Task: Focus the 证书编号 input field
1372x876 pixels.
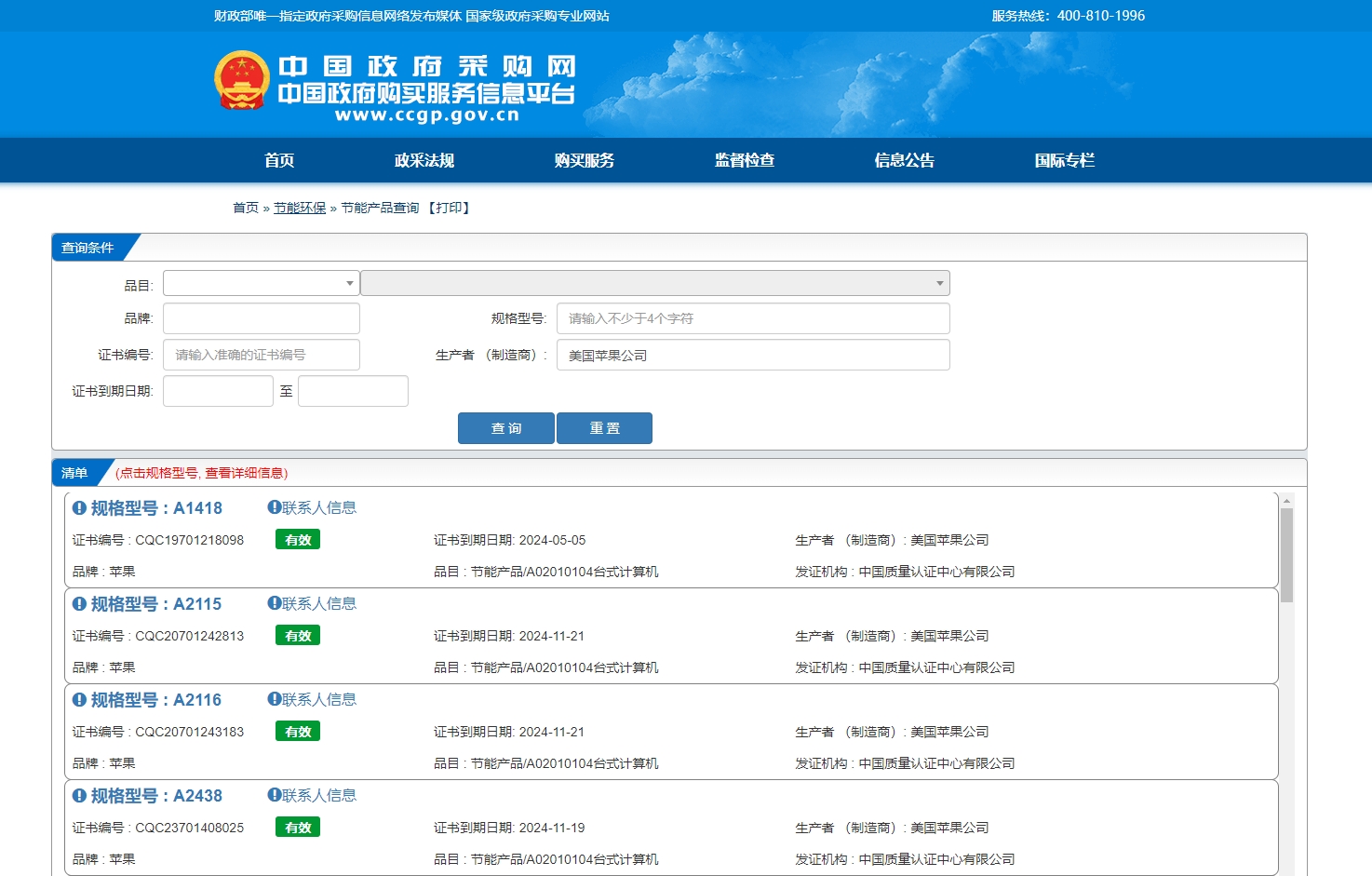Action: (262, 355)
